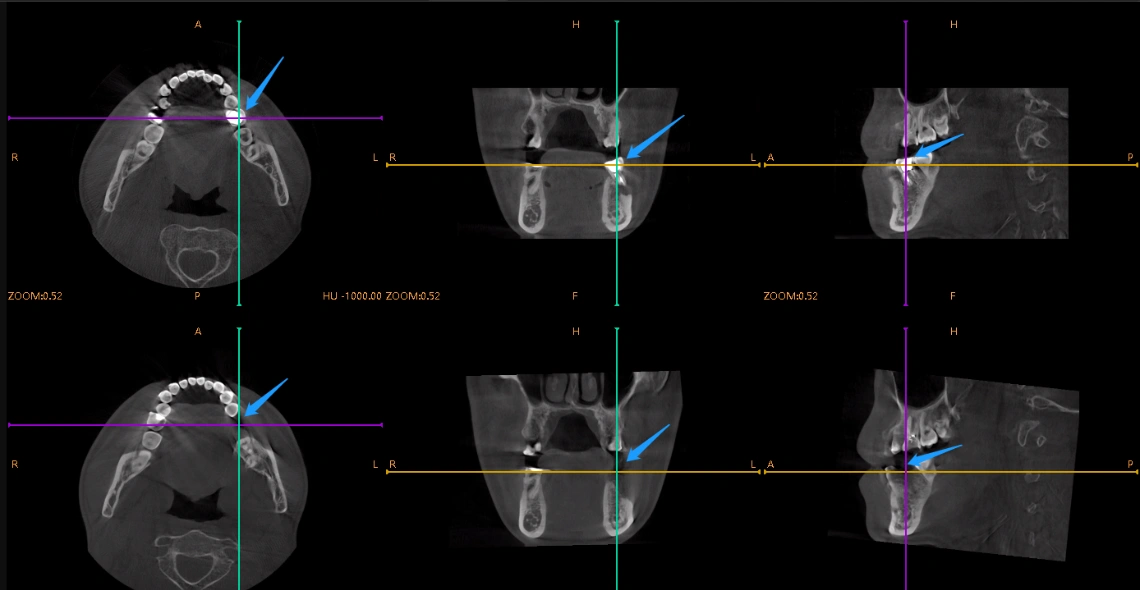Click "P" marker at upper sagittal view's edge

(1130, 157)
